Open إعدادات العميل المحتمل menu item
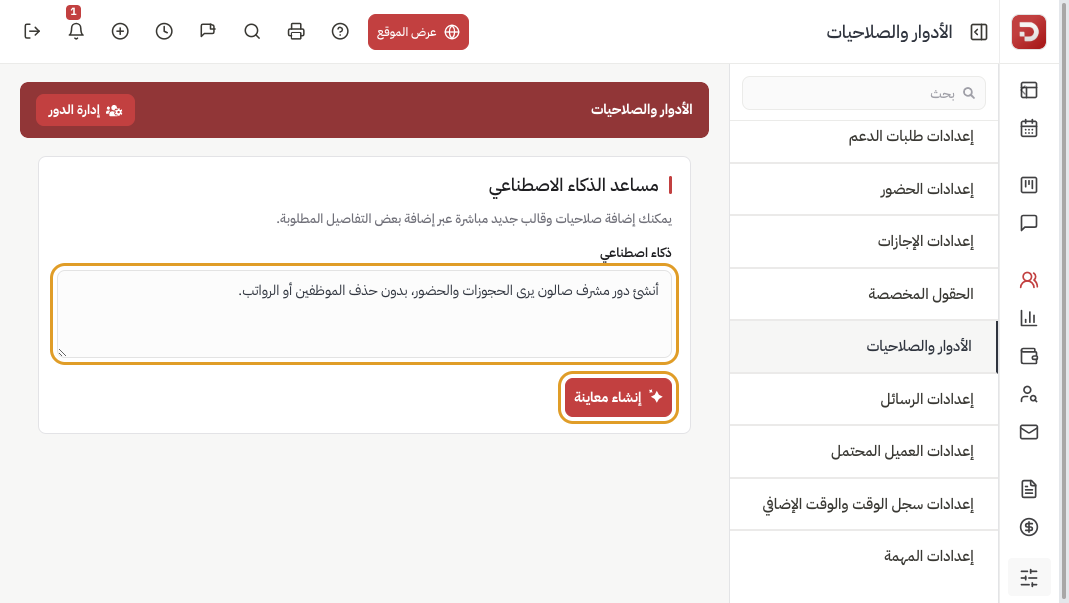Image resolution: width=1069 pixels, height=603 pixels. pyautogui.click(x=864, y=452)
